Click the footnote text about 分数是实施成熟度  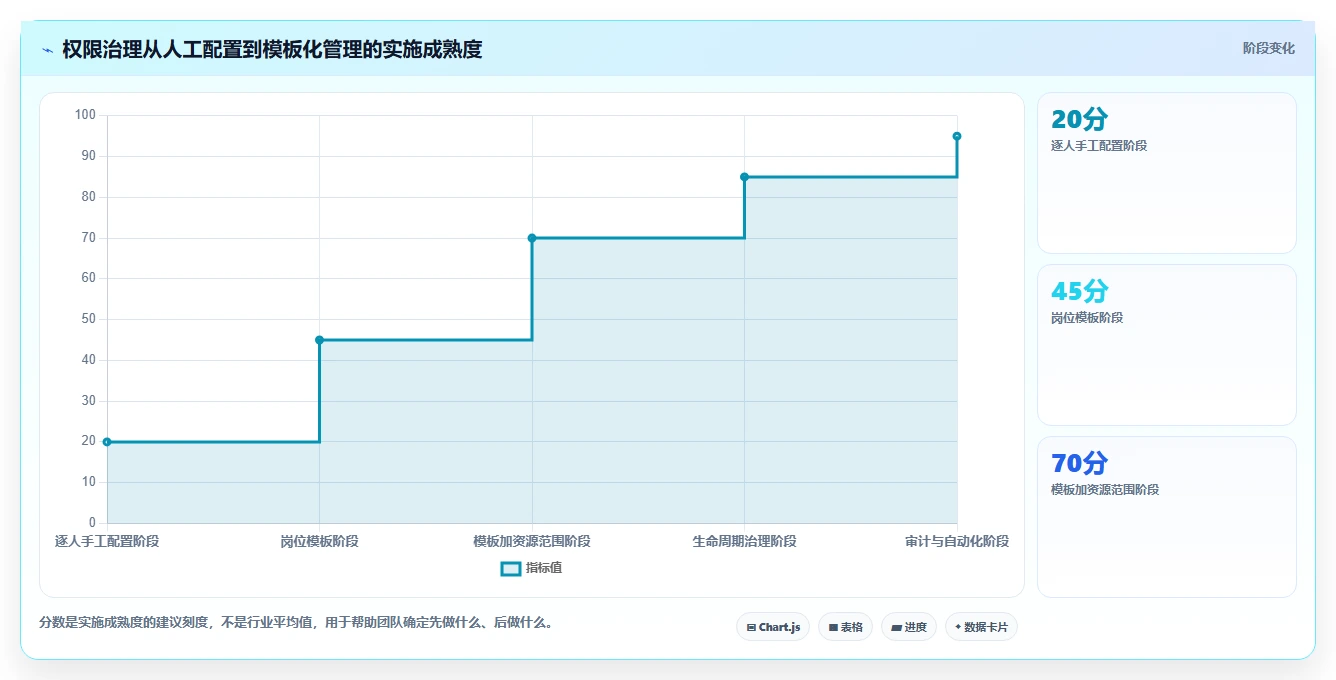296,622
